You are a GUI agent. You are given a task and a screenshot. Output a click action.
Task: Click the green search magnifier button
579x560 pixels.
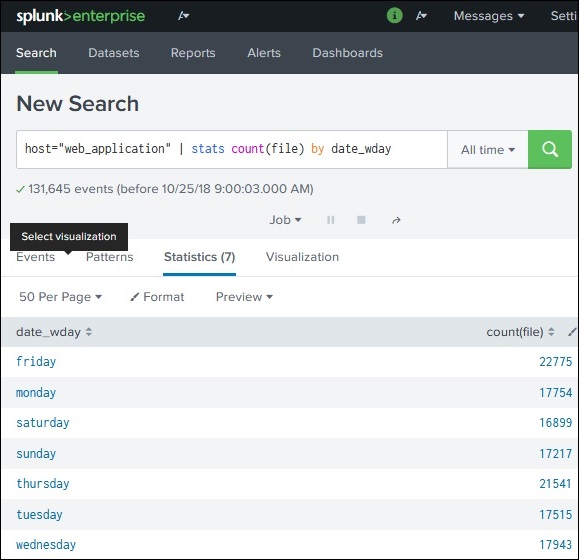pyautogui.click(x=549, y=150)
